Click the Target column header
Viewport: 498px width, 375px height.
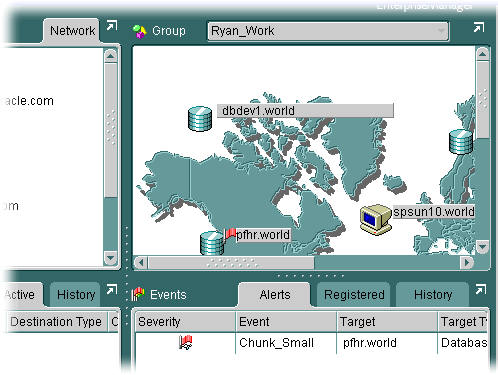pos(387,322)
